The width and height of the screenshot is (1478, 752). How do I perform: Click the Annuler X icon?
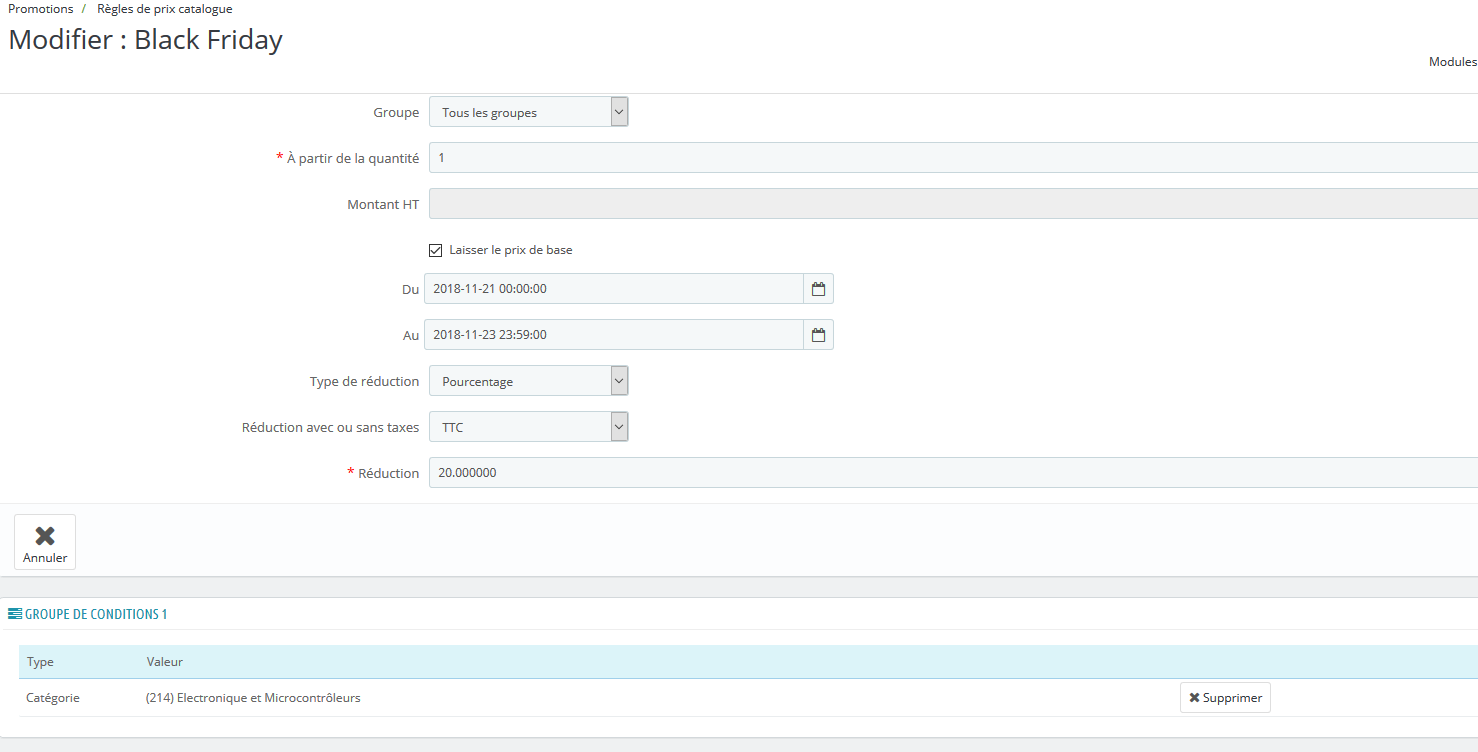point(45,536)
